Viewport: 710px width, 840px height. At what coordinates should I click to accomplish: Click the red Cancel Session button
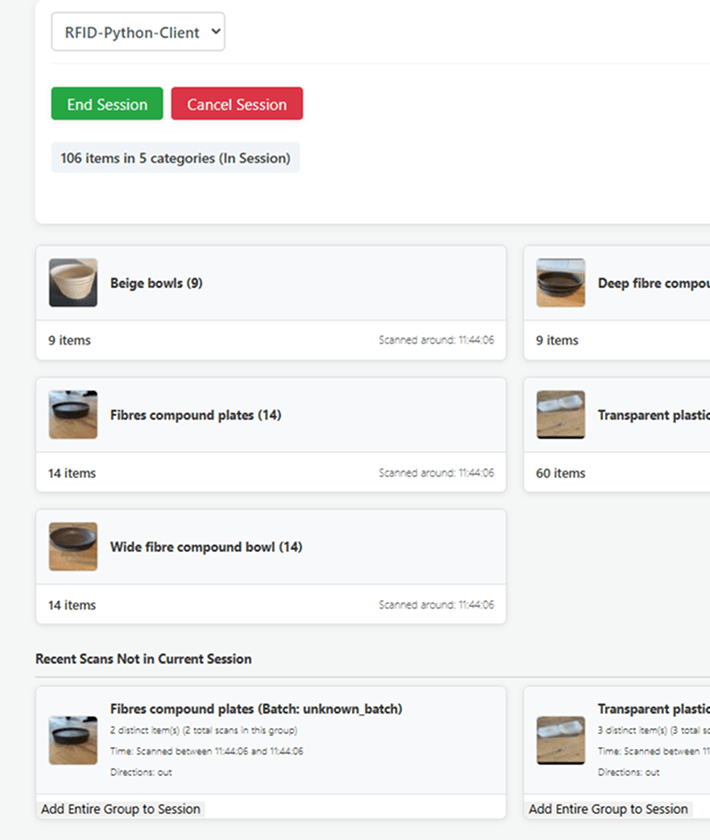237,104
